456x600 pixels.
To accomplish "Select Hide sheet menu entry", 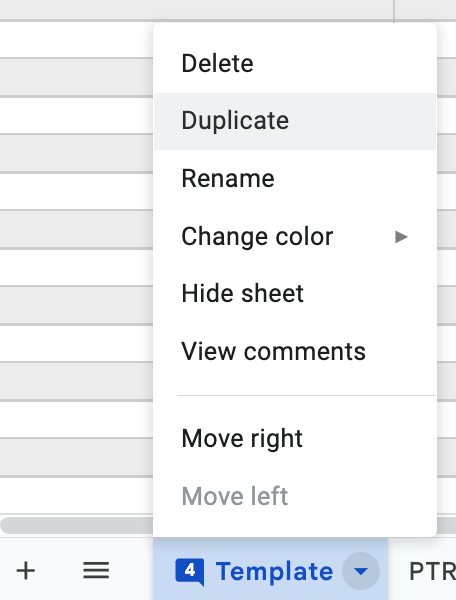I will coord(295,294).
